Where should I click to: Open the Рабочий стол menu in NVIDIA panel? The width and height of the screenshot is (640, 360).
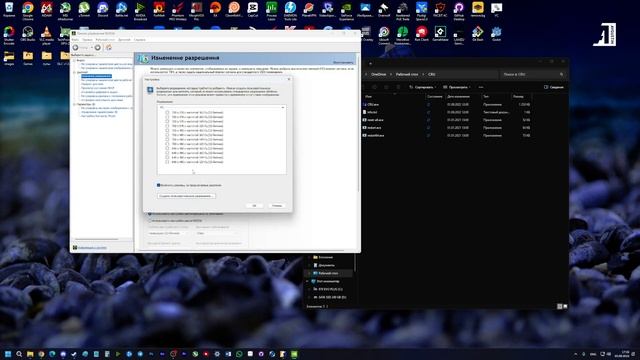(x=105, y=40)
